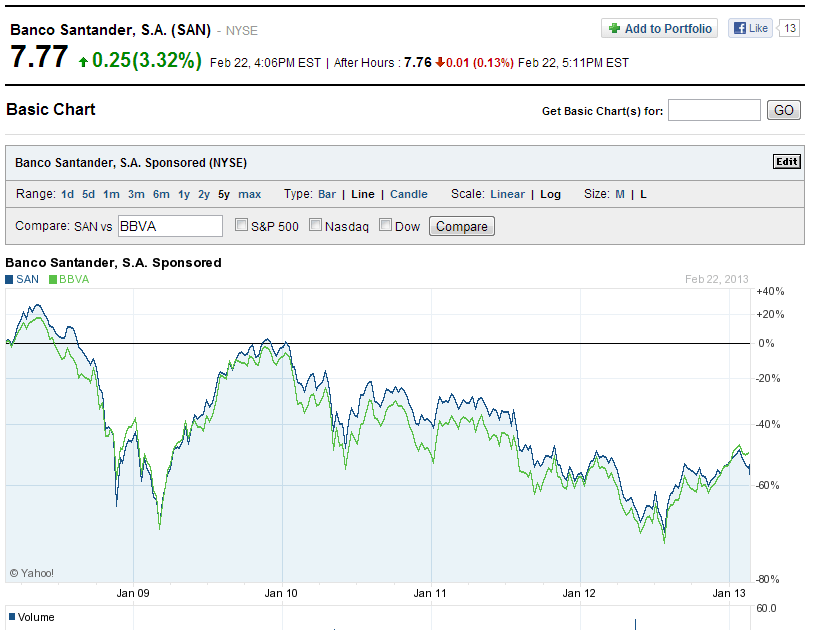Click the Volume label below chart
This screenshot has width=813, height=630.
click(36, 617)
